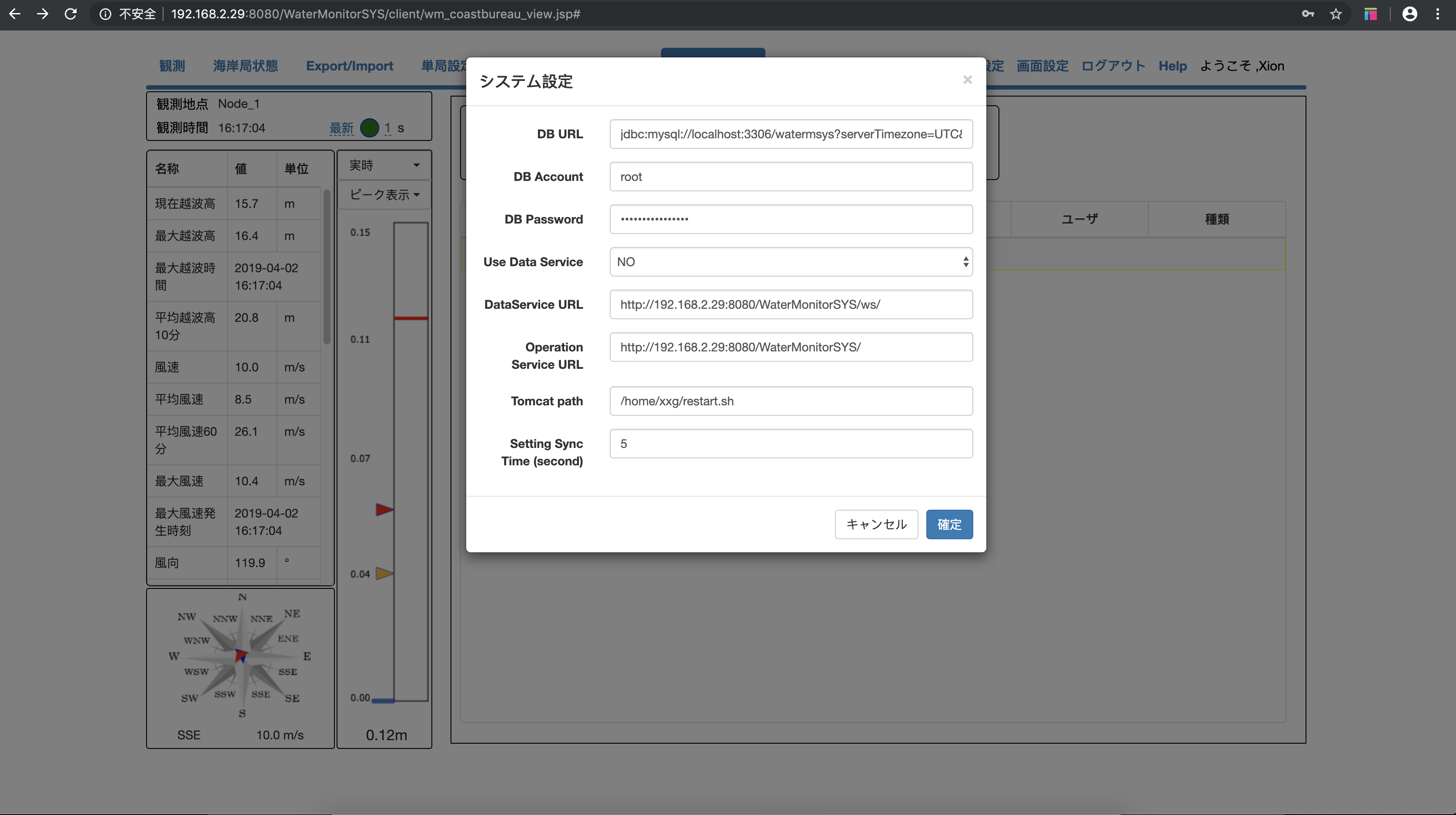The width and height of the screenshot is (1456, 815).
Task: Expand the 実時 dropdown
Action: 384,165
